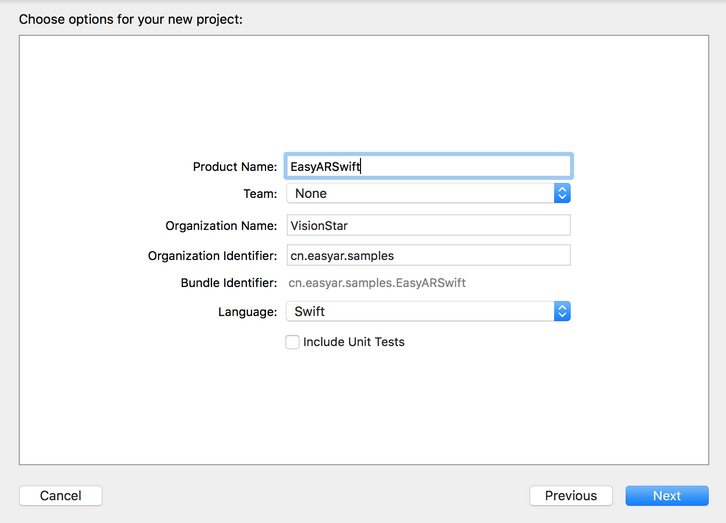726x523 pixels.
Task: Click the Organization Identifier label
Action: 212,256
